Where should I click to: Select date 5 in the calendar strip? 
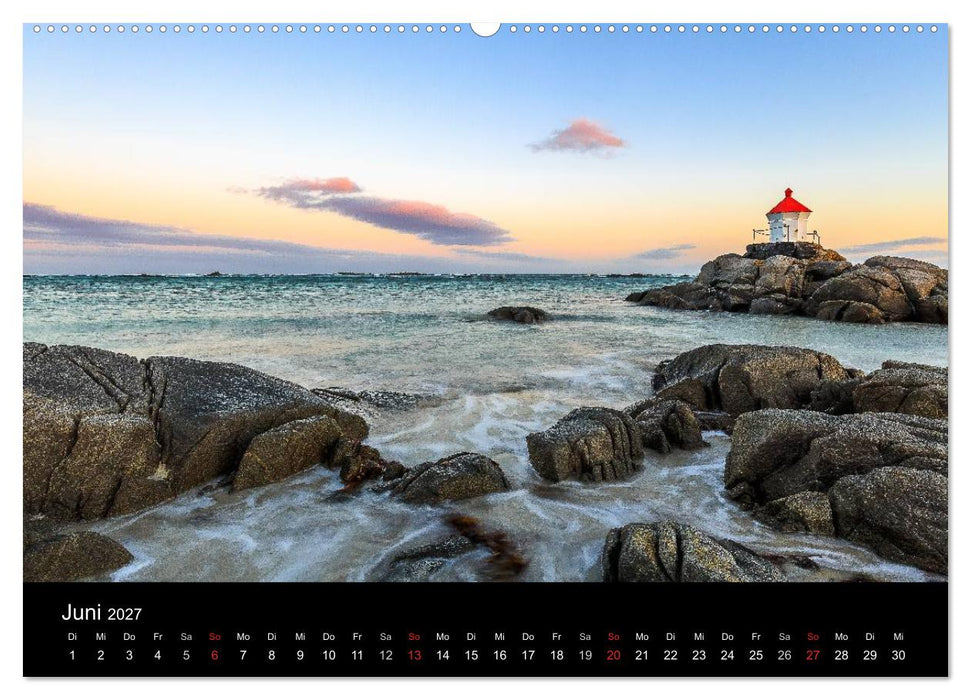[186, 655]
